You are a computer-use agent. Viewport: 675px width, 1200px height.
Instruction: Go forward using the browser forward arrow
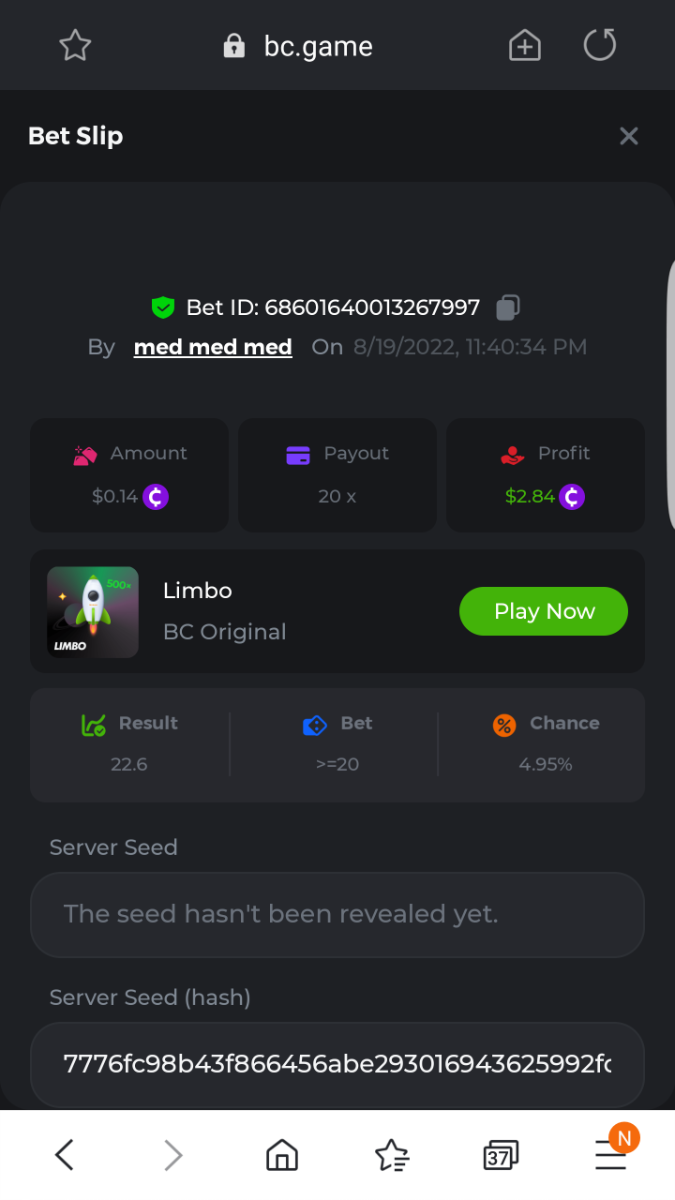174,1156
